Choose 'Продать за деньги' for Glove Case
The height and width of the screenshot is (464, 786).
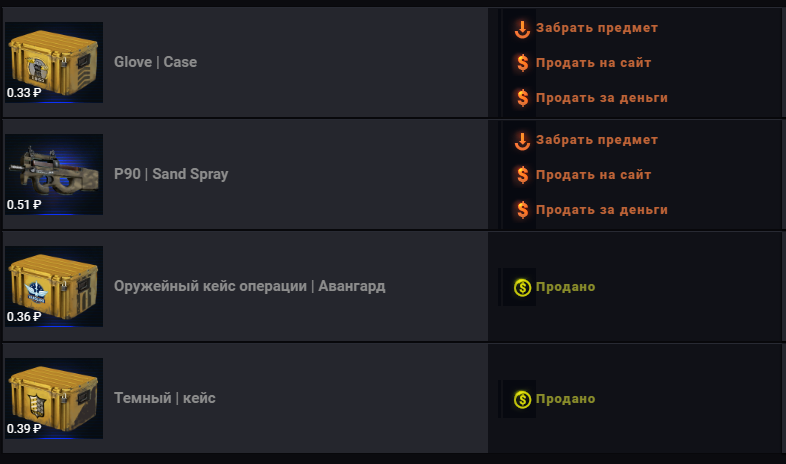602,98
